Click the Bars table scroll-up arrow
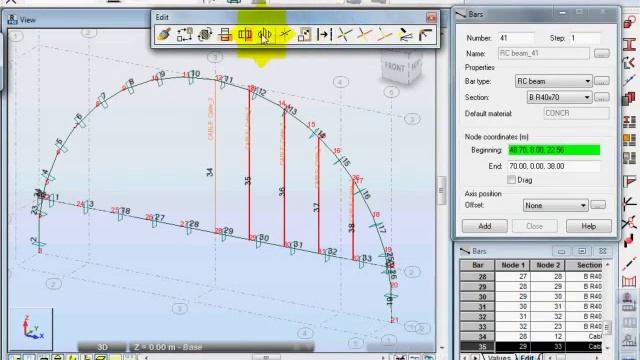The height and width of the screenshot is (360, 640). click(x=608, y=265)
